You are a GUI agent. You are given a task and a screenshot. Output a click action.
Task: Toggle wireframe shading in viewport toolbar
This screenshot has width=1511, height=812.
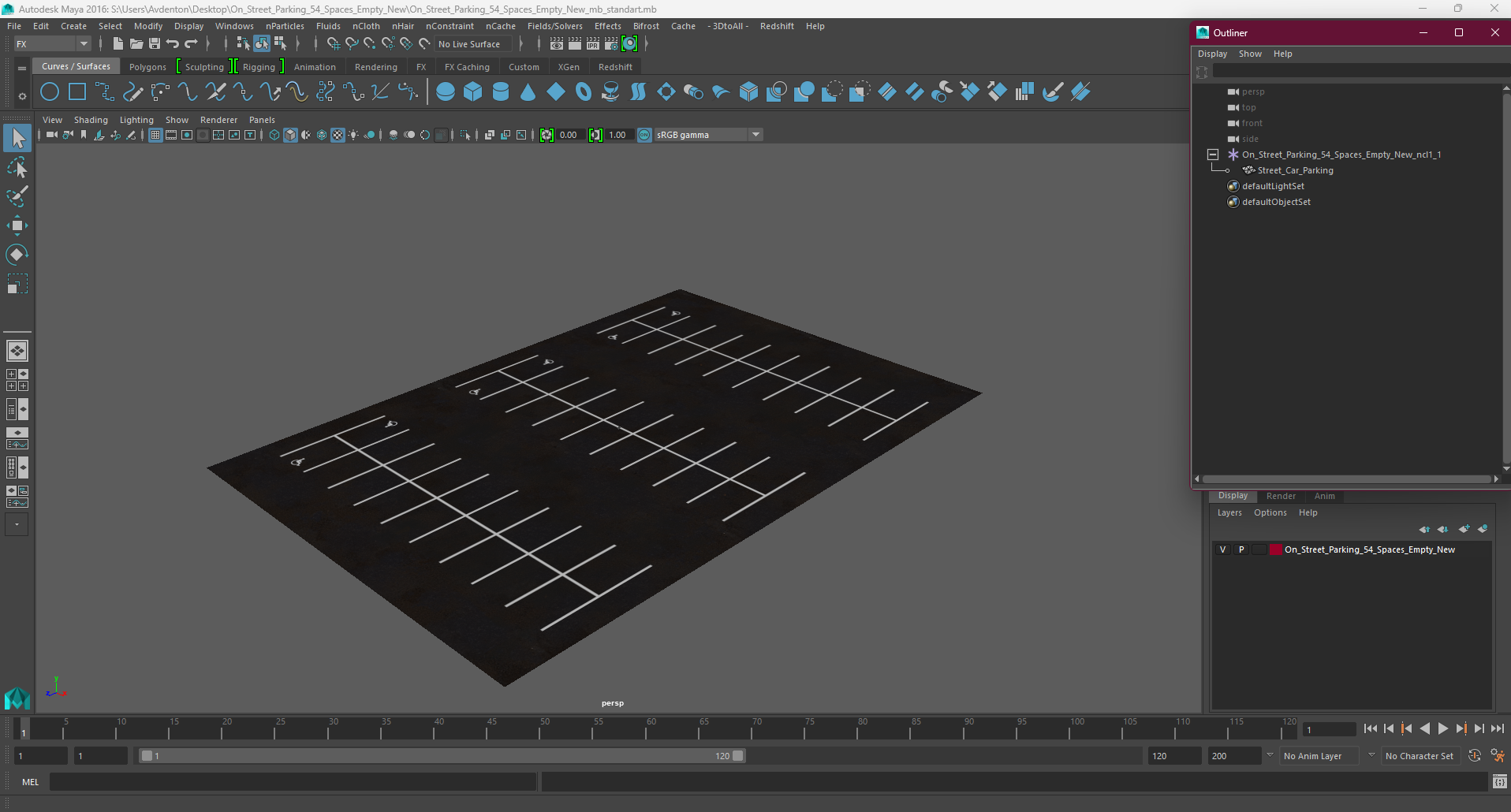274,135
